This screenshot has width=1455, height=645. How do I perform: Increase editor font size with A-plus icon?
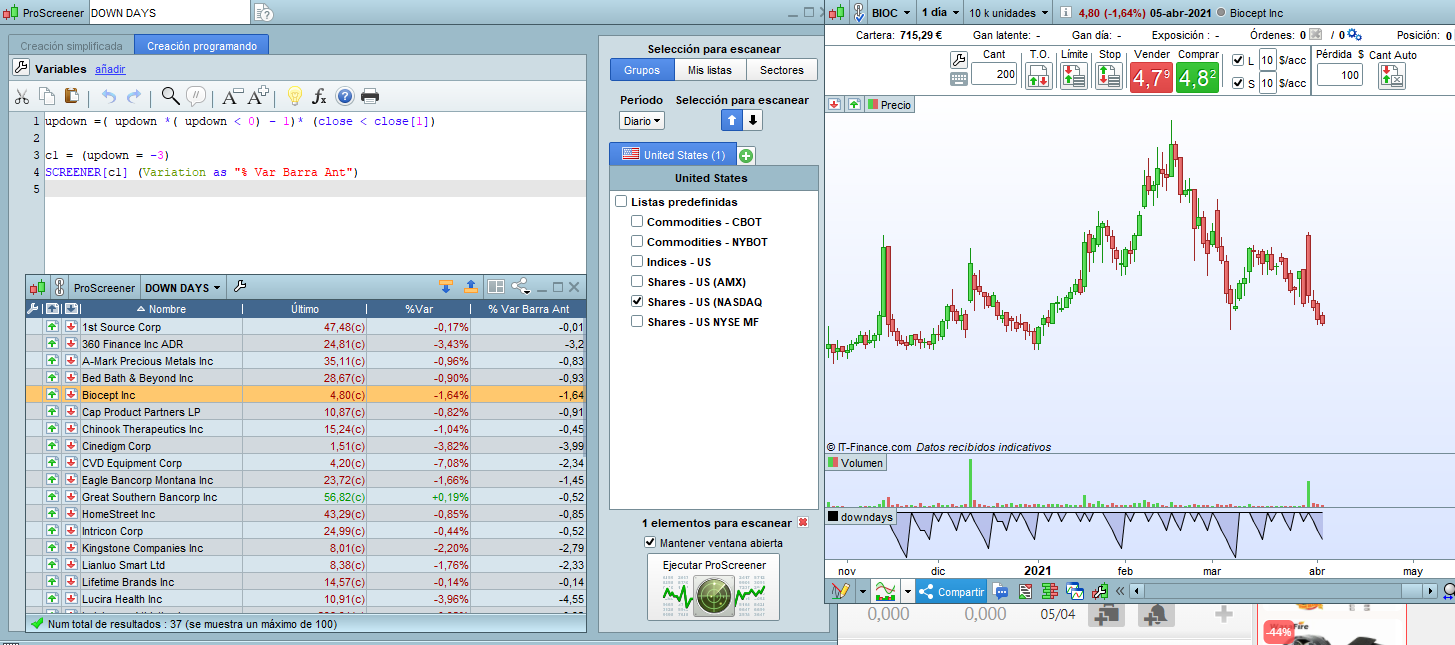point(258,96)
